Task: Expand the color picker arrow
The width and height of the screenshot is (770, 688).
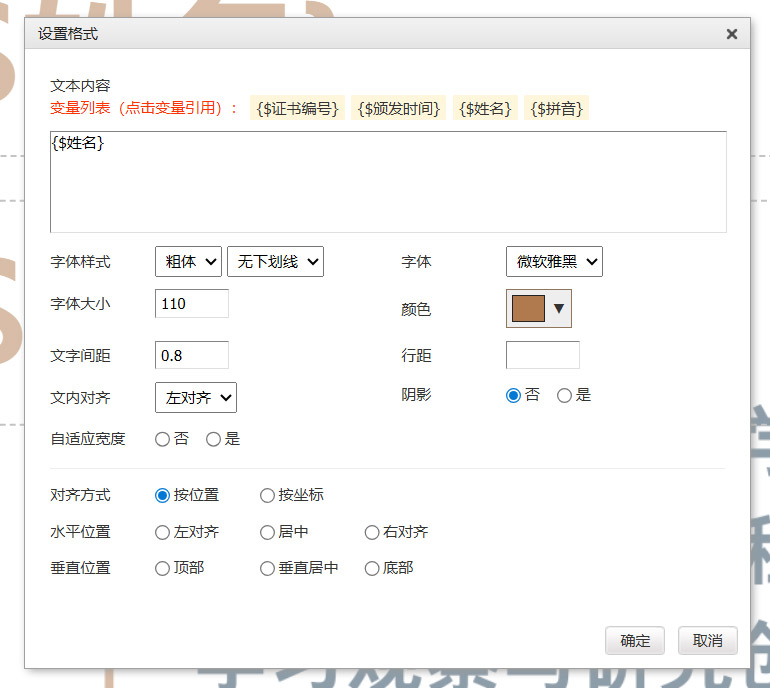Action: [x=559, y=308]
